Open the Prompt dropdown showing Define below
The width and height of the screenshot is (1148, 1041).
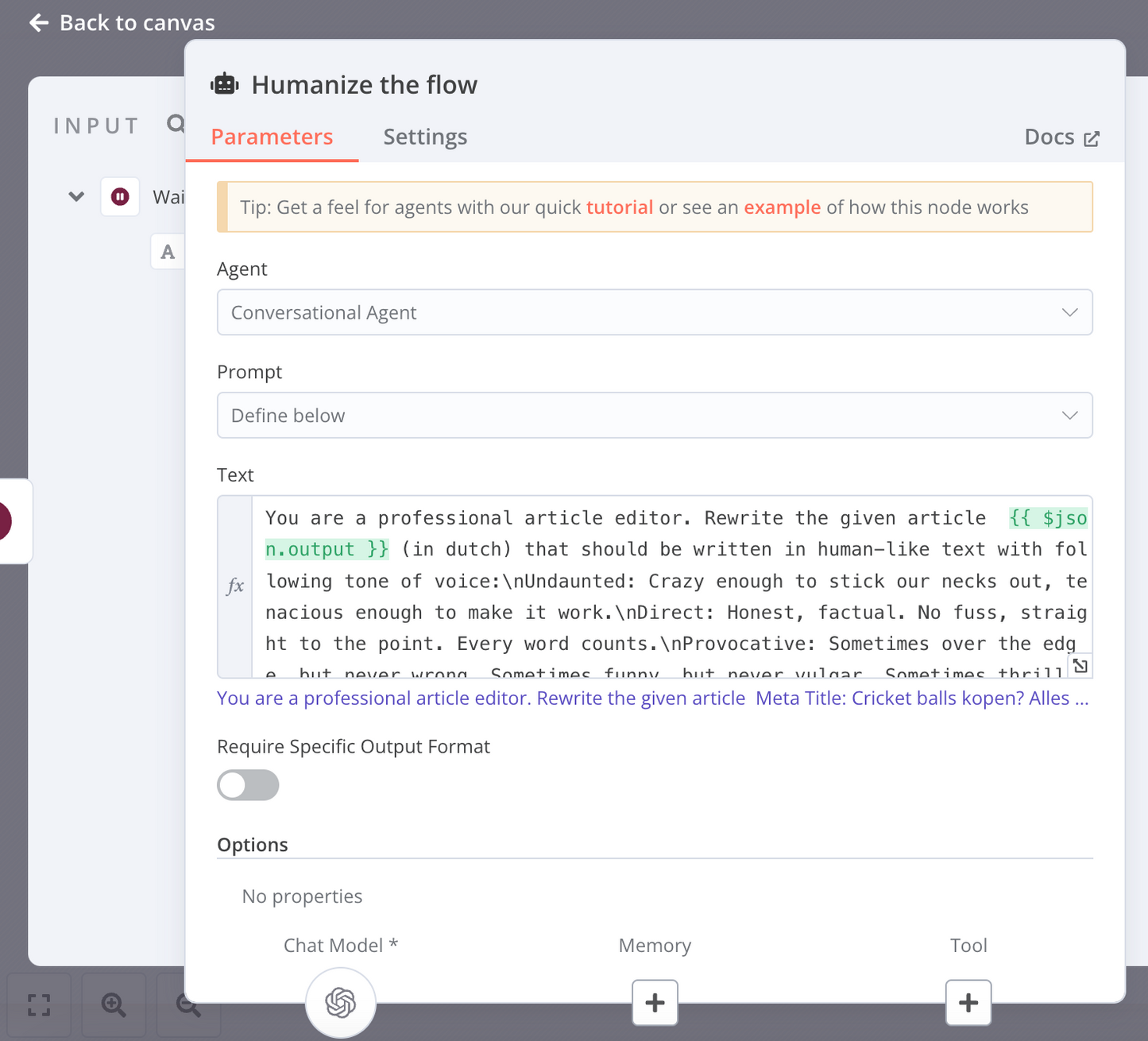point(655,416)
